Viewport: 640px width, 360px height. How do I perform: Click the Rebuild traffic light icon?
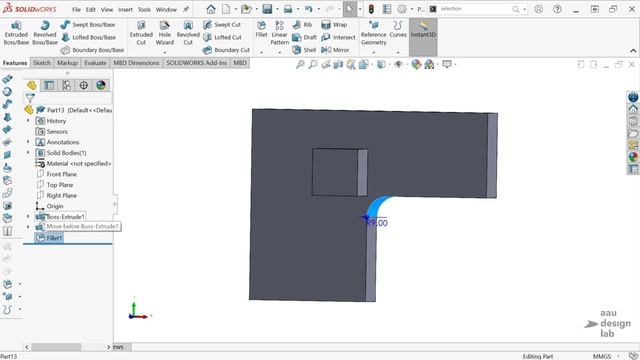coord(371,9)
